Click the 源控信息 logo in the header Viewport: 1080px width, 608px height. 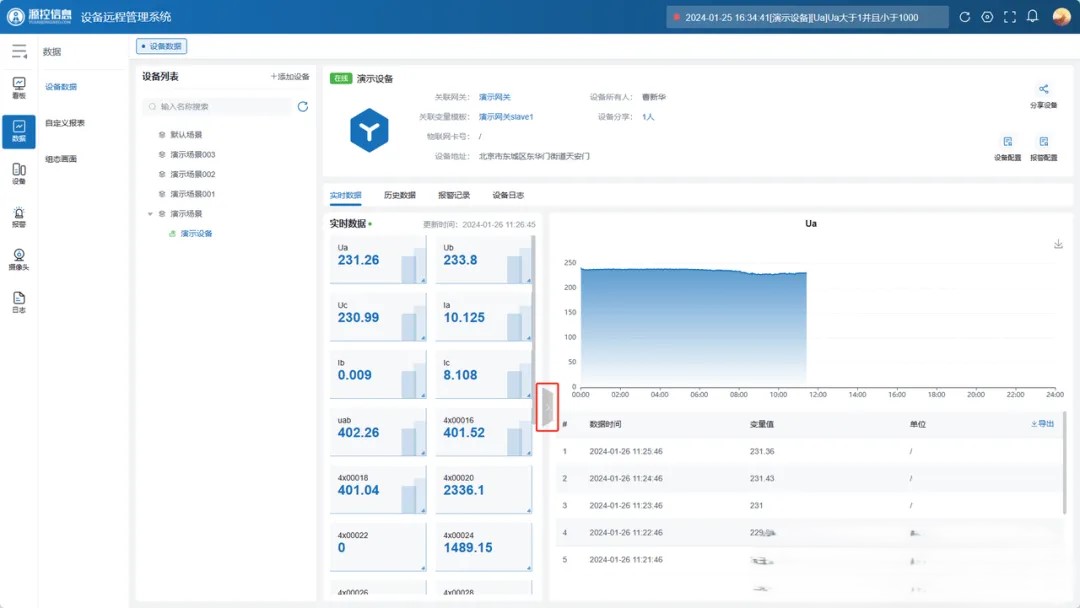[x=39, y=16]
